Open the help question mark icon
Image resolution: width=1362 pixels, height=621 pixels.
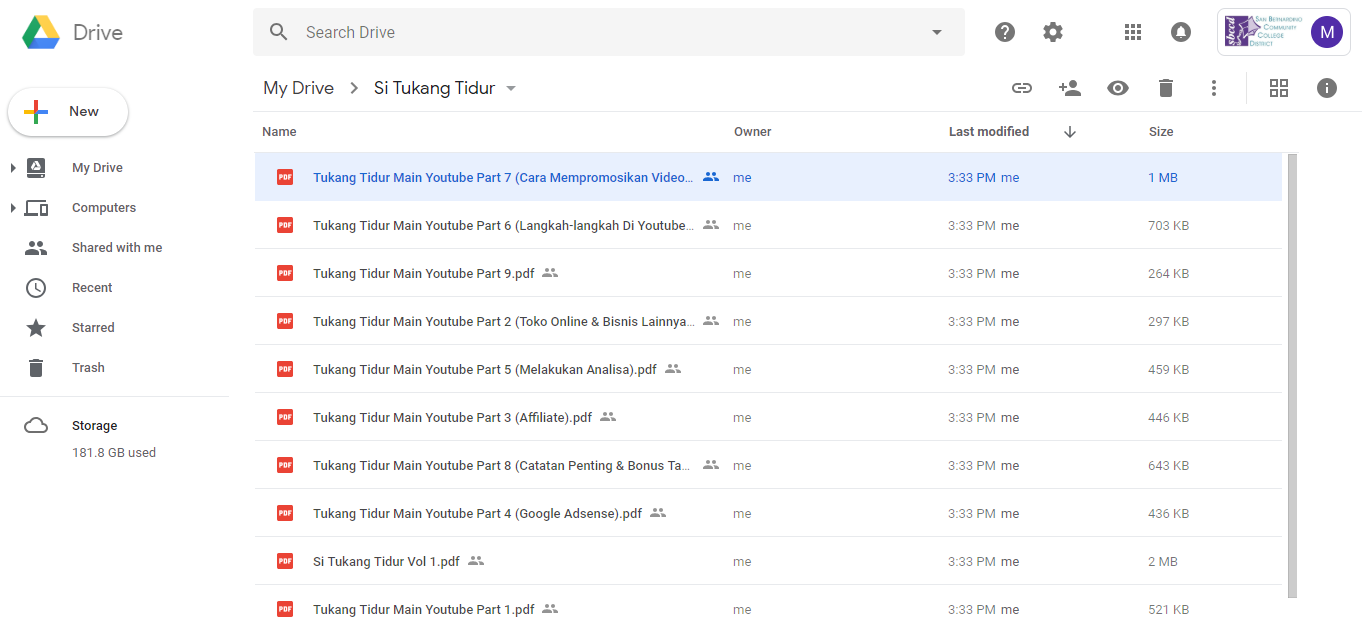1004,32
